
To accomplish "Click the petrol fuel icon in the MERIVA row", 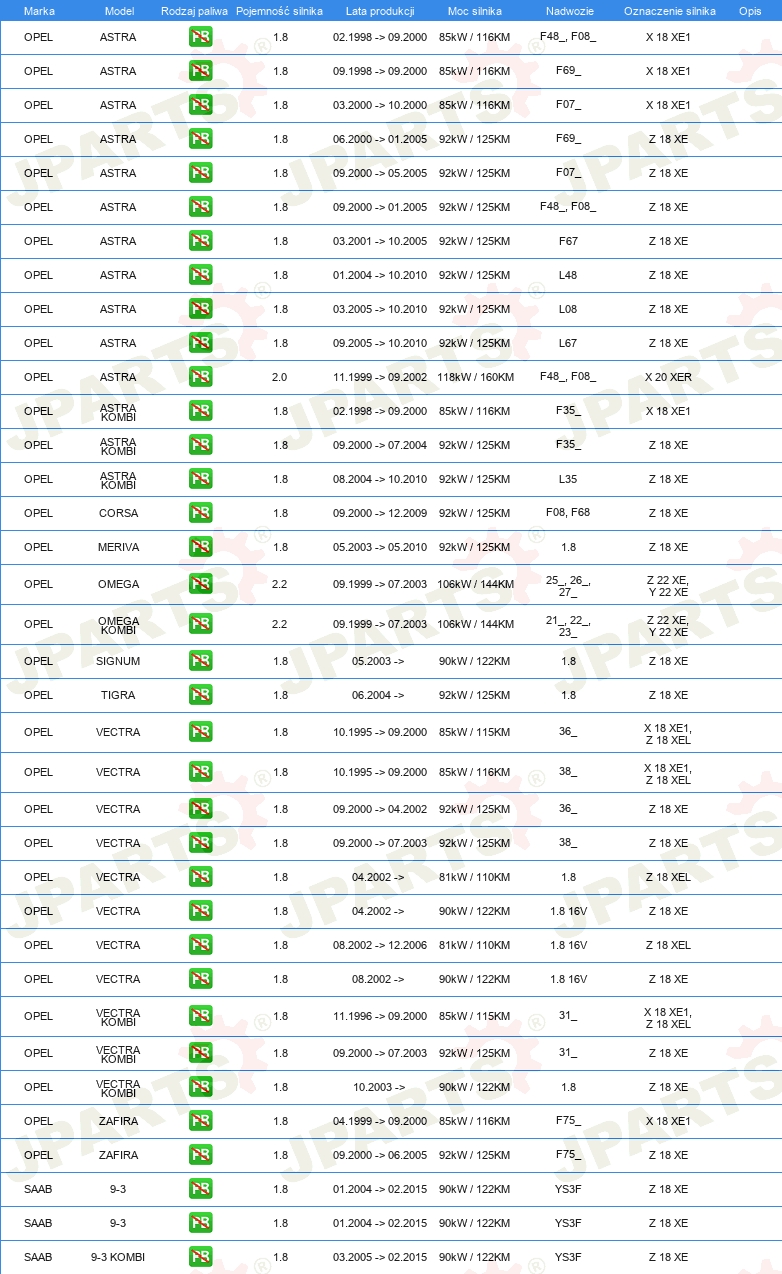I will [x=200, y=547].
